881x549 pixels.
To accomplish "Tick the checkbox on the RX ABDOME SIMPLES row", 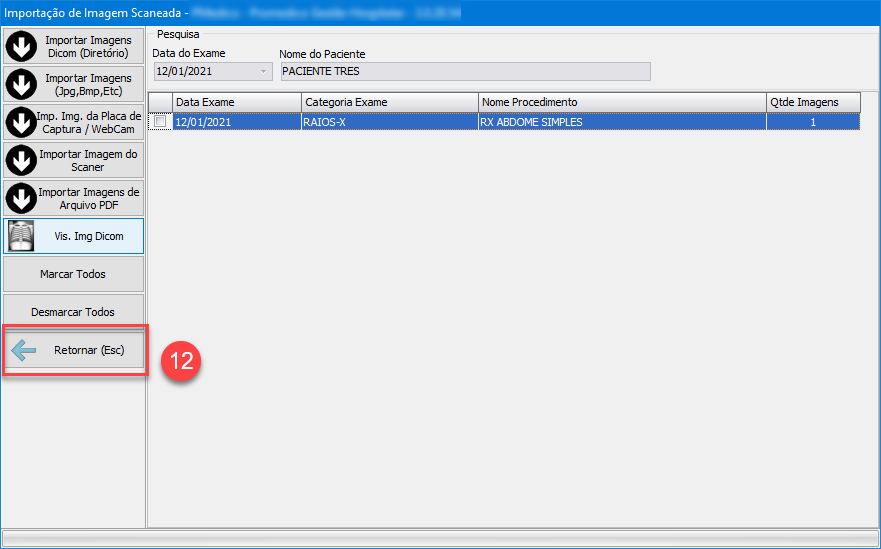I will click(160, 122).
